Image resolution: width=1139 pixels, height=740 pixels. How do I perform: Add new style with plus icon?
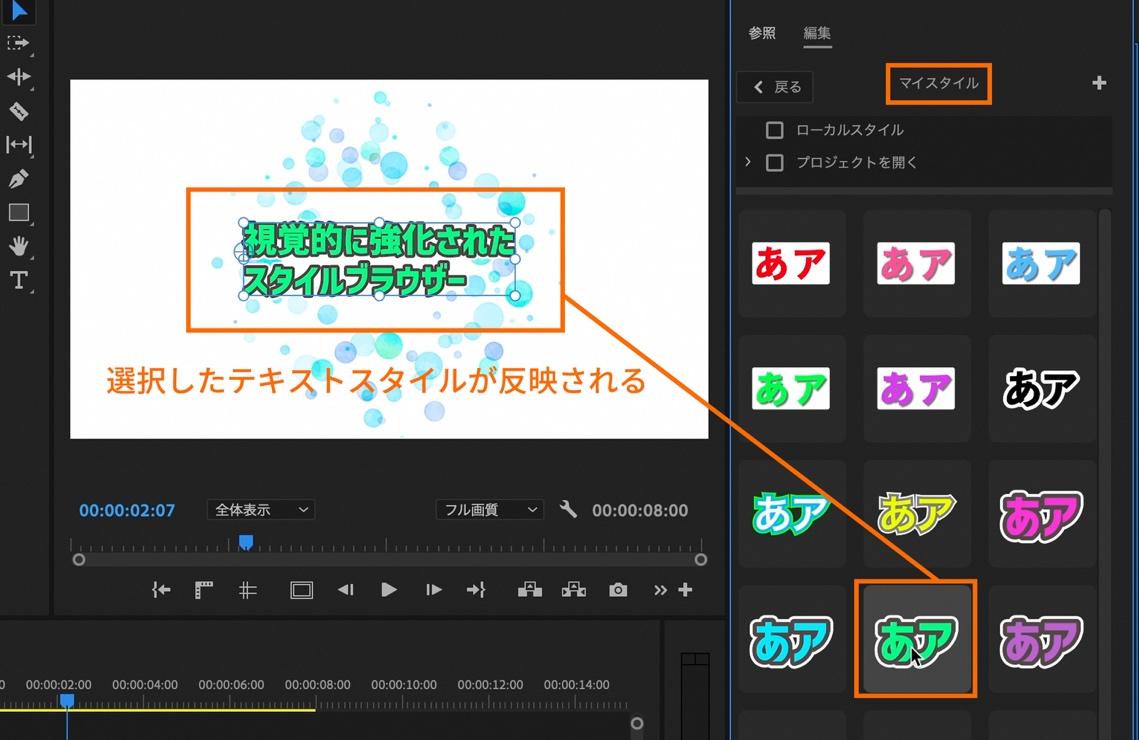point(1099,83)
